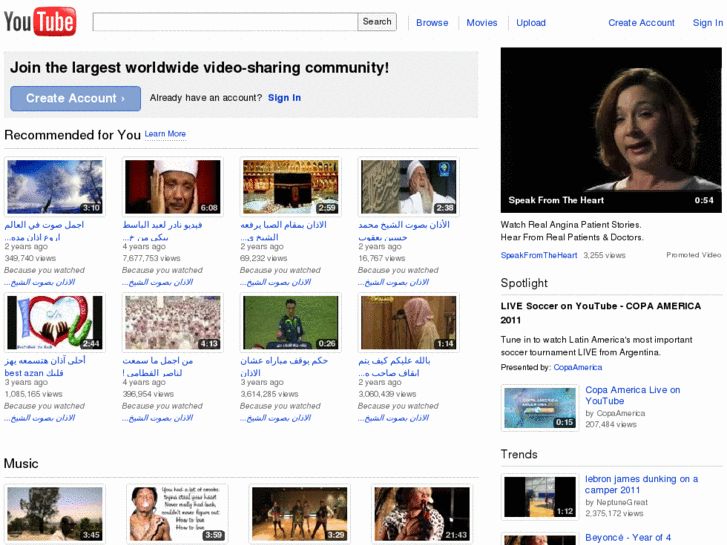The width and height of the screenshot is (727, 545).
Task: Open the 2:59 Kaaba video thumbnail
Action: (291, 187)
